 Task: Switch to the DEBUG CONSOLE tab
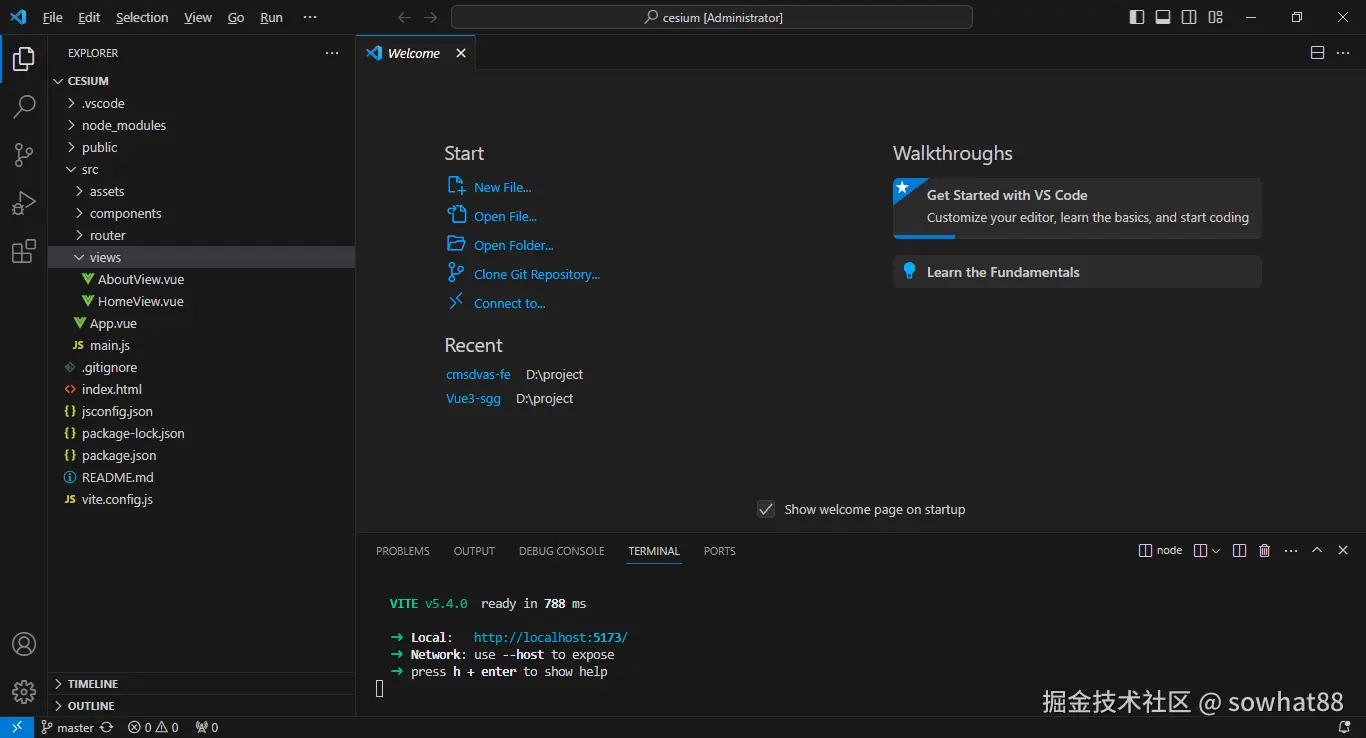pos(561,551)
